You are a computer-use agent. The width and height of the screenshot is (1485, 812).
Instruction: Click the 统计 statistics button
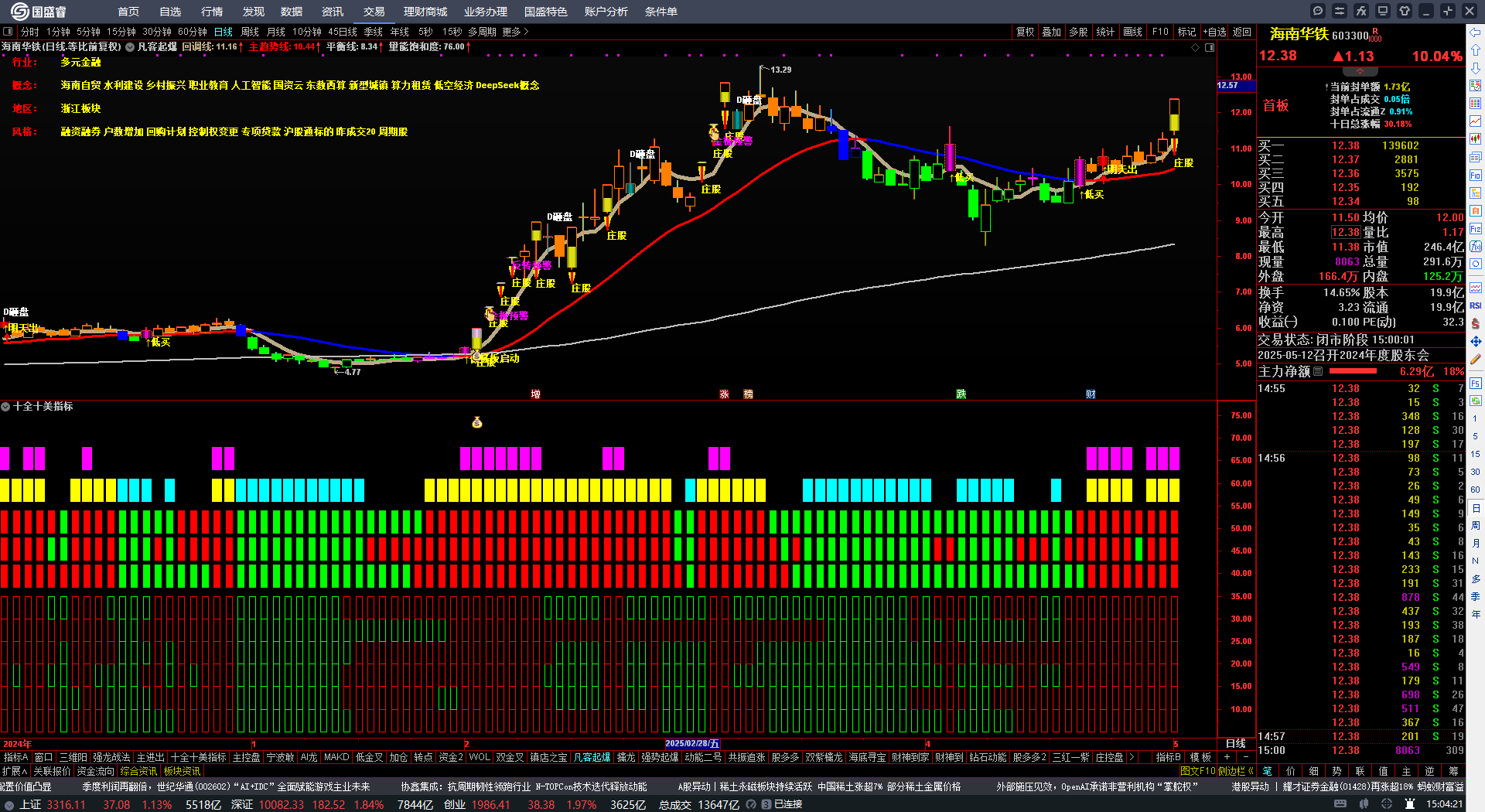1106,32
